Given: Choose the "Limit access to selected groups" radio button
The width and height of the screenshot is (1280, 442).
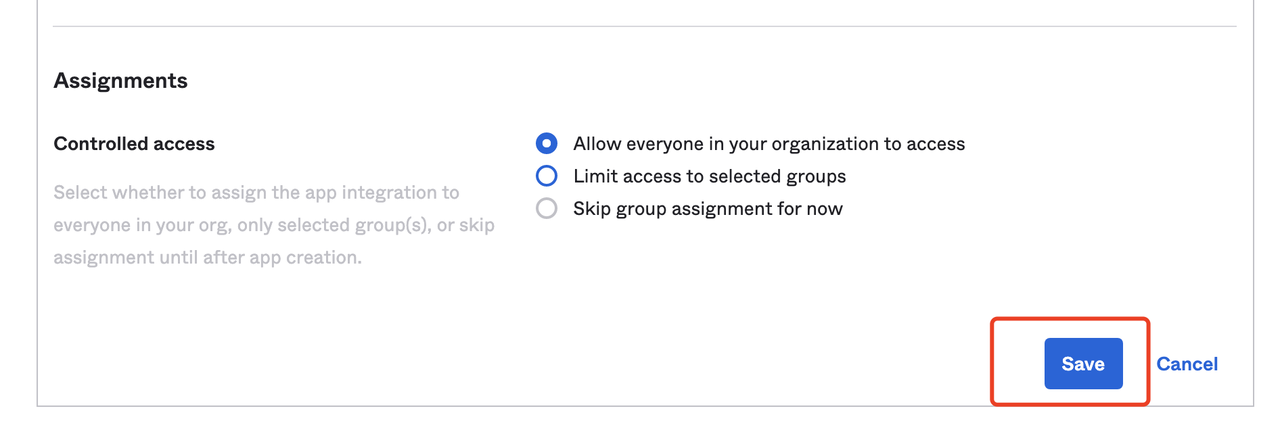Looking at the screenshot, I should pyautogui.click(x=546, y=176).
